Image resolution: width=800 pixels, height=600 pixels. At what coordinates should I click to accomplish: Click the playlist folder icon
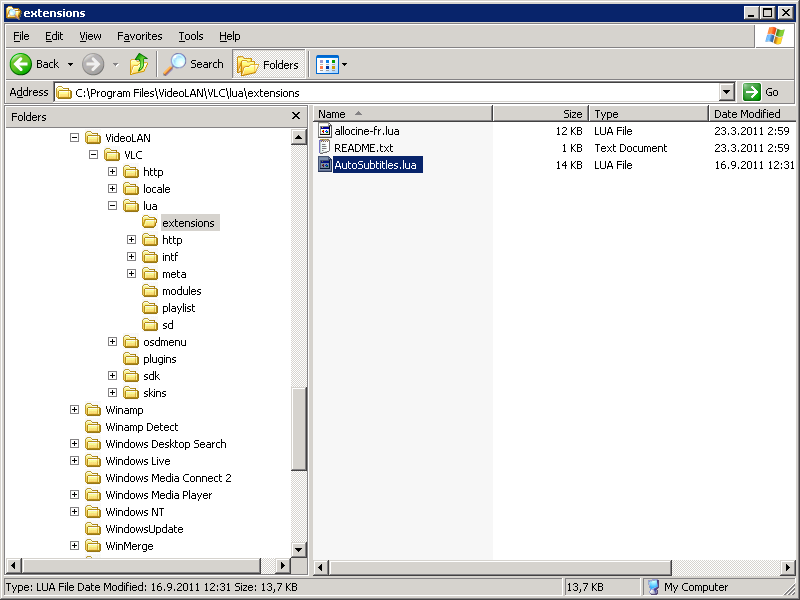pyautogui.click(x=149, y=308)
